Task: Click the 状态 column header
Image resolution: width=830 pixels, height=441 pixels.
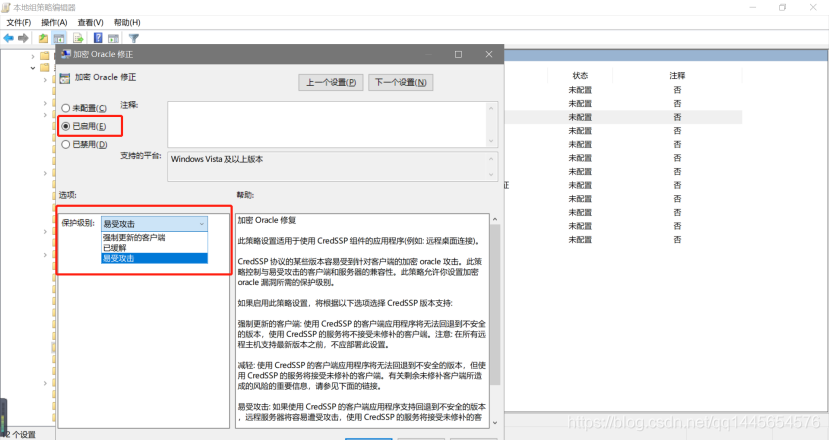Action: [x=580, y=76]
